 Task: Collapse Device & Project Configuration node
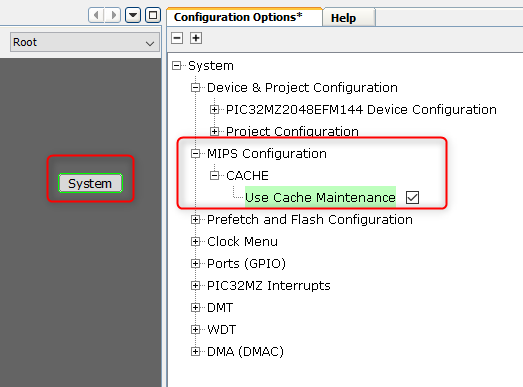pos(195,88)
